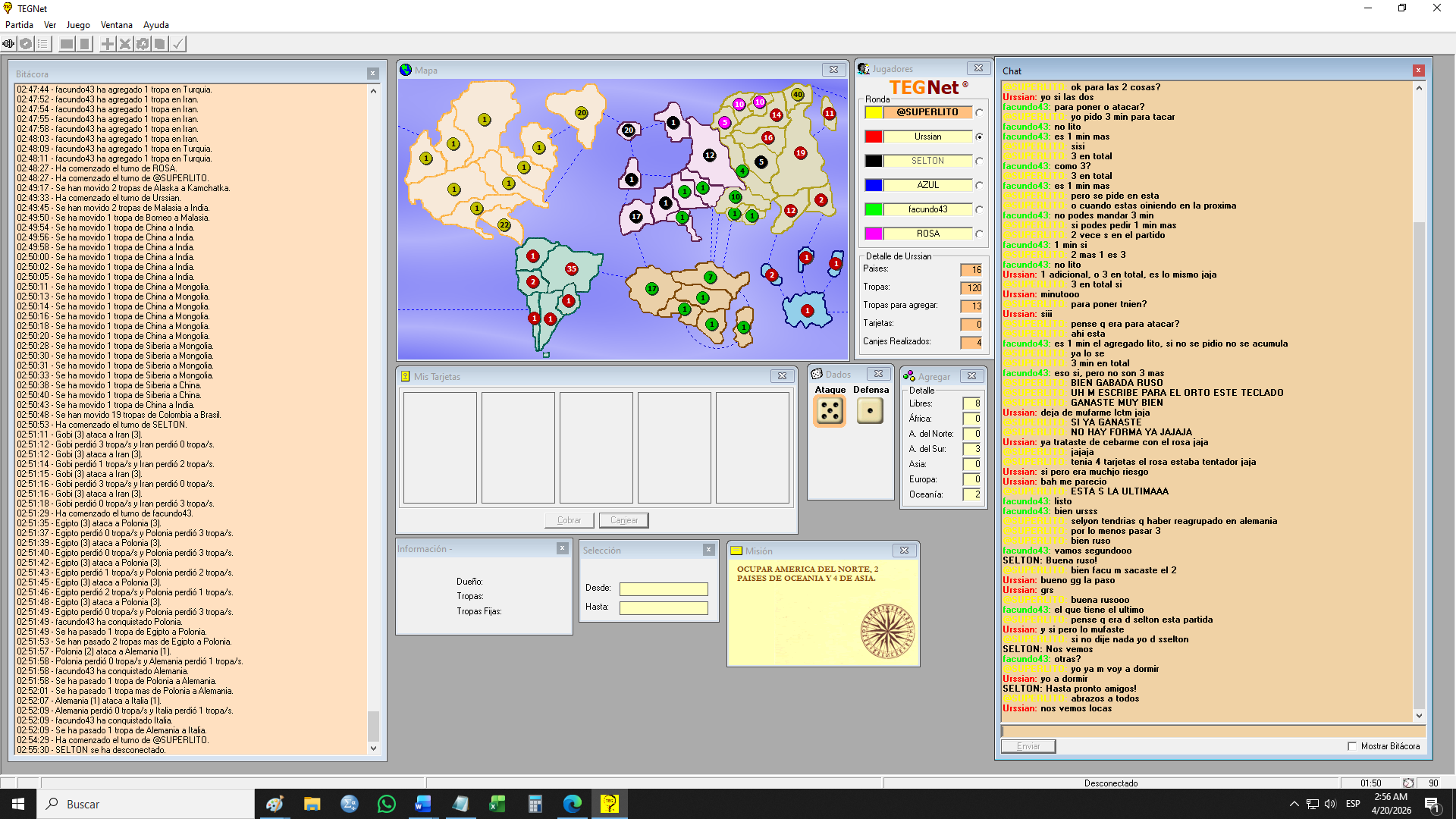The width and height of the screenshot is (1456, 819).
Task: Click the add troops plus icon
Action: click(108, 44)
